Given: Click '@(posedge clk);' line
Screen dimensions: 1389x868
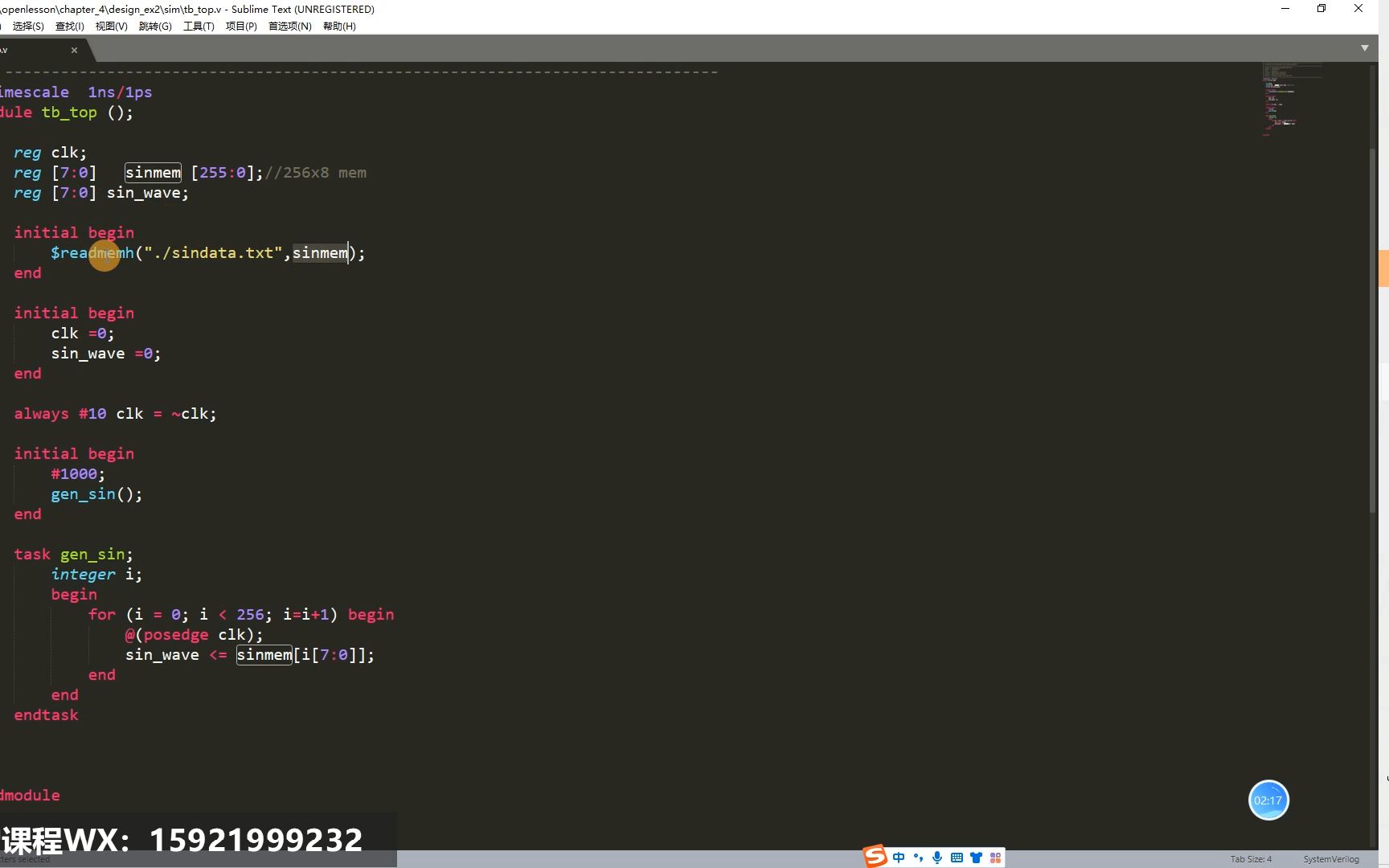Looking at the screenshot, I should [x=194, y=635].
